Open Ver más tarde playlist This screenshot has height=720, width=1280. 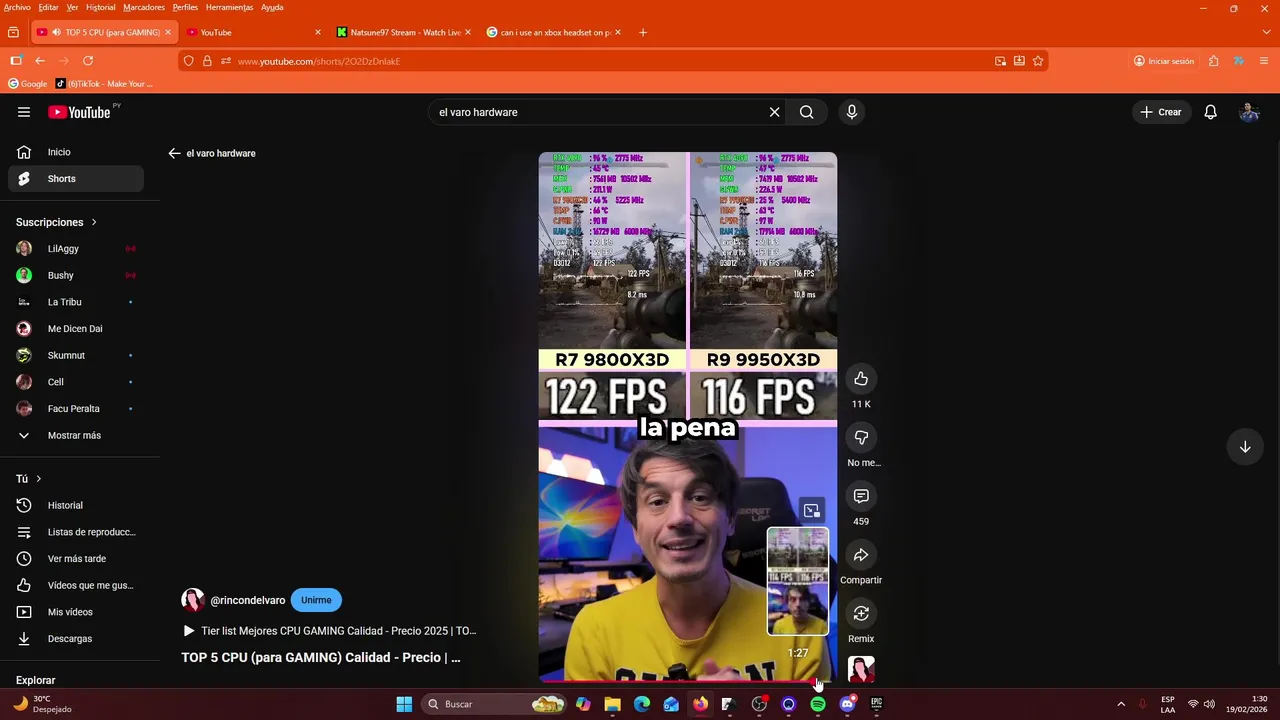coord(76,559)
